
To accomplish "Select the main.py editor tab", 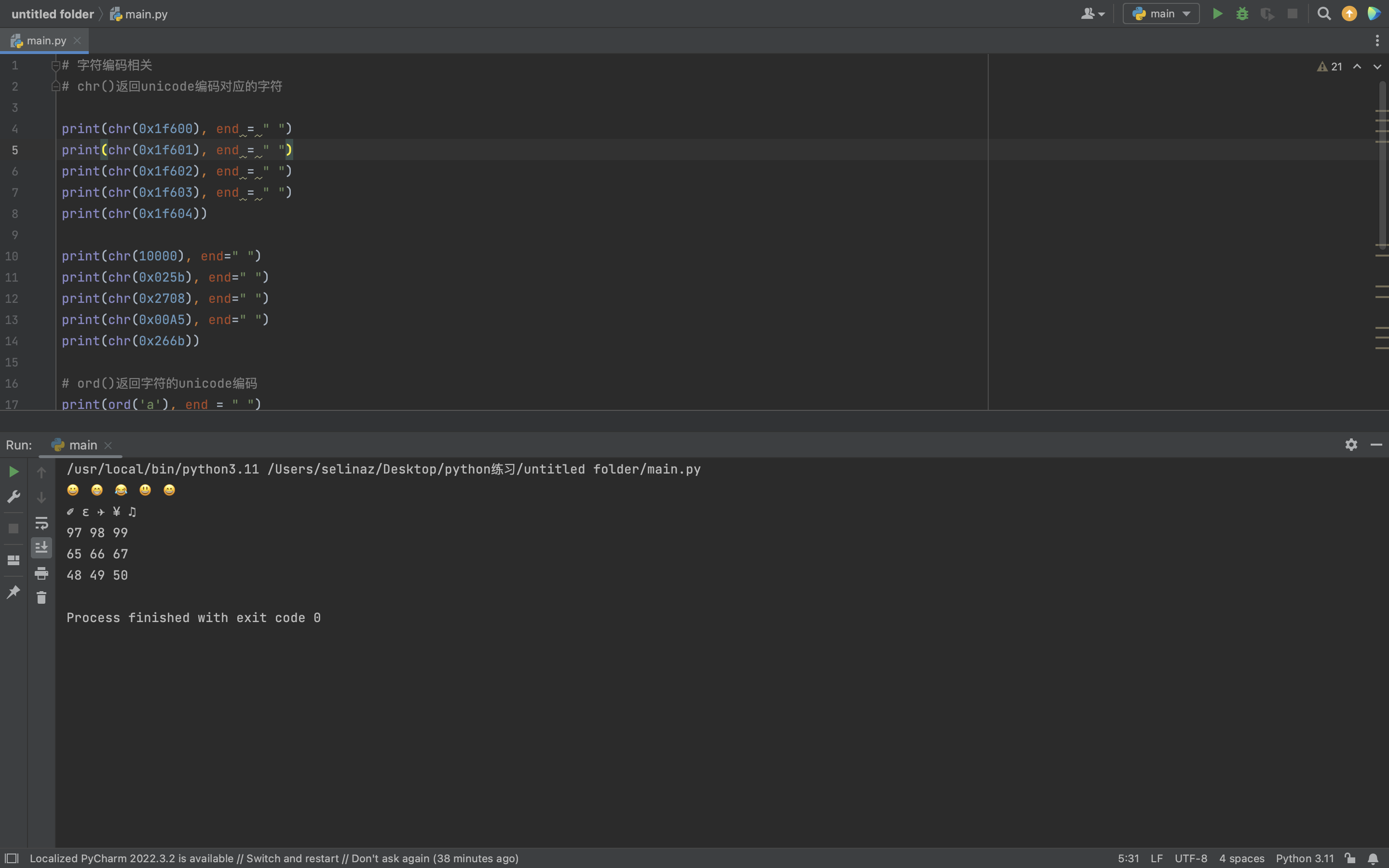I will click(x=46, y=41).
